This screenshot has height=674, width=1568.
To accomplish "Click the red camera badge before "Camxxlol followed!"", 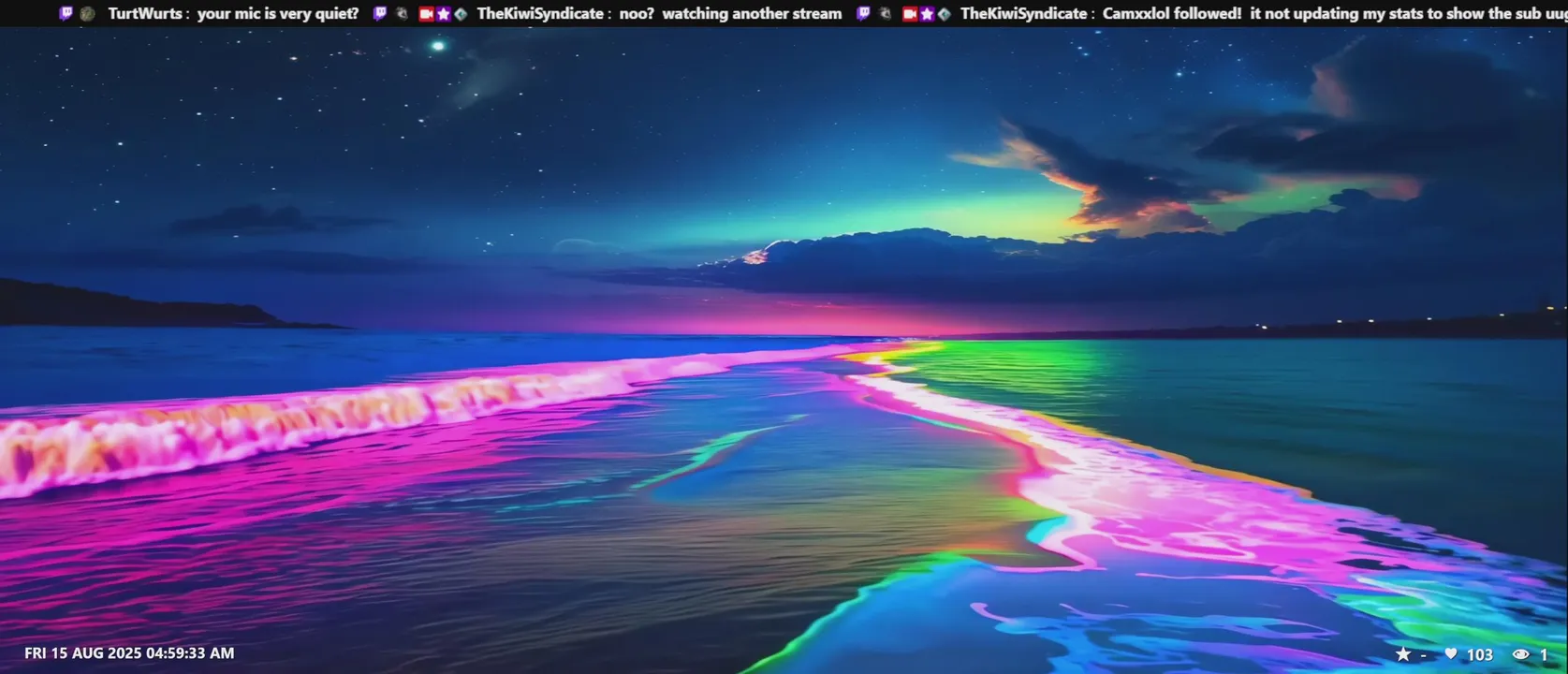I will pos(909,14).
